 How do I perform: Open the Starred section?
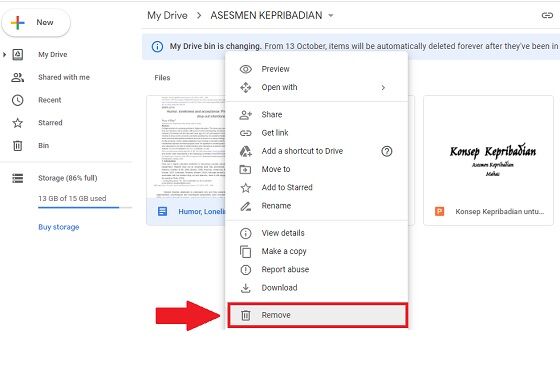tap(50, 123)
